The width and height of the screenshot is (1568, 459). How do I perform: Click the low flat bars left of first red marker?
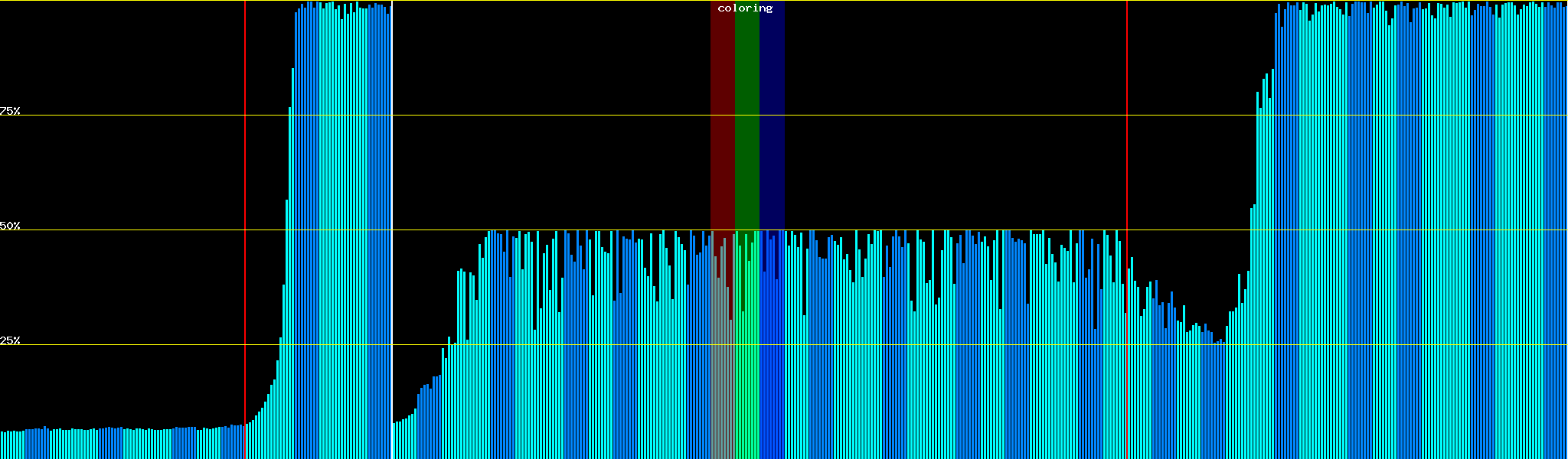(x=122, y=444)
